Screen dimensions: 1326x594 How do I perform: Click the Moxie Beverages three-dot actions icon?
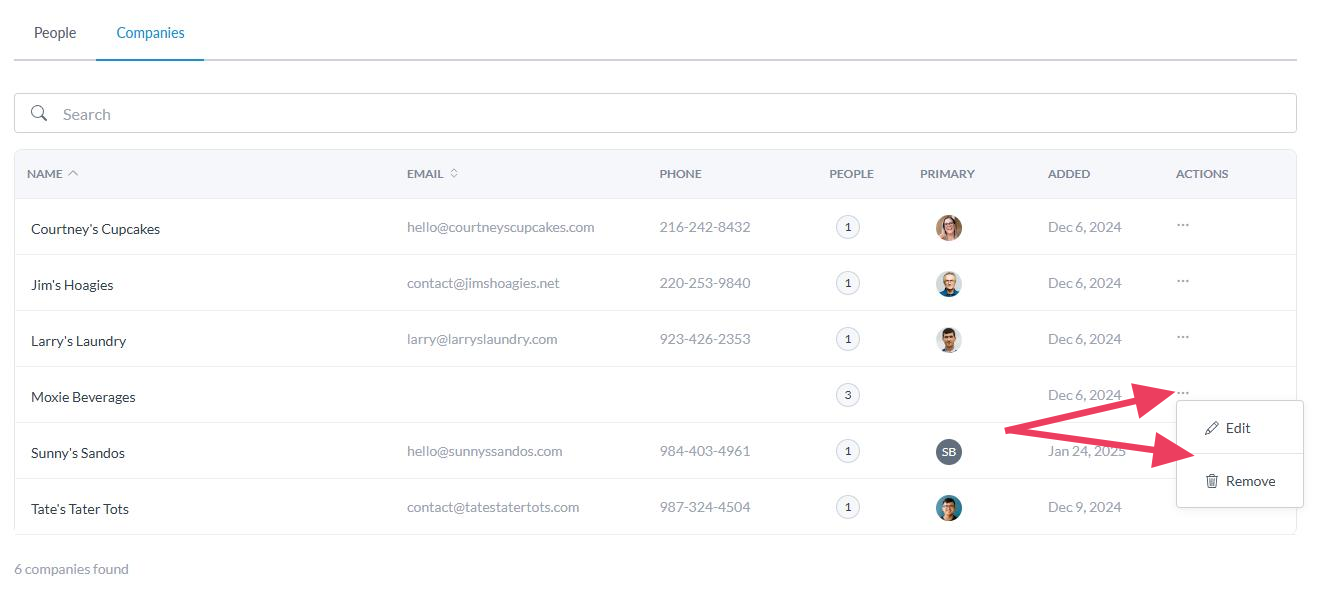(x=1183, y=392)
